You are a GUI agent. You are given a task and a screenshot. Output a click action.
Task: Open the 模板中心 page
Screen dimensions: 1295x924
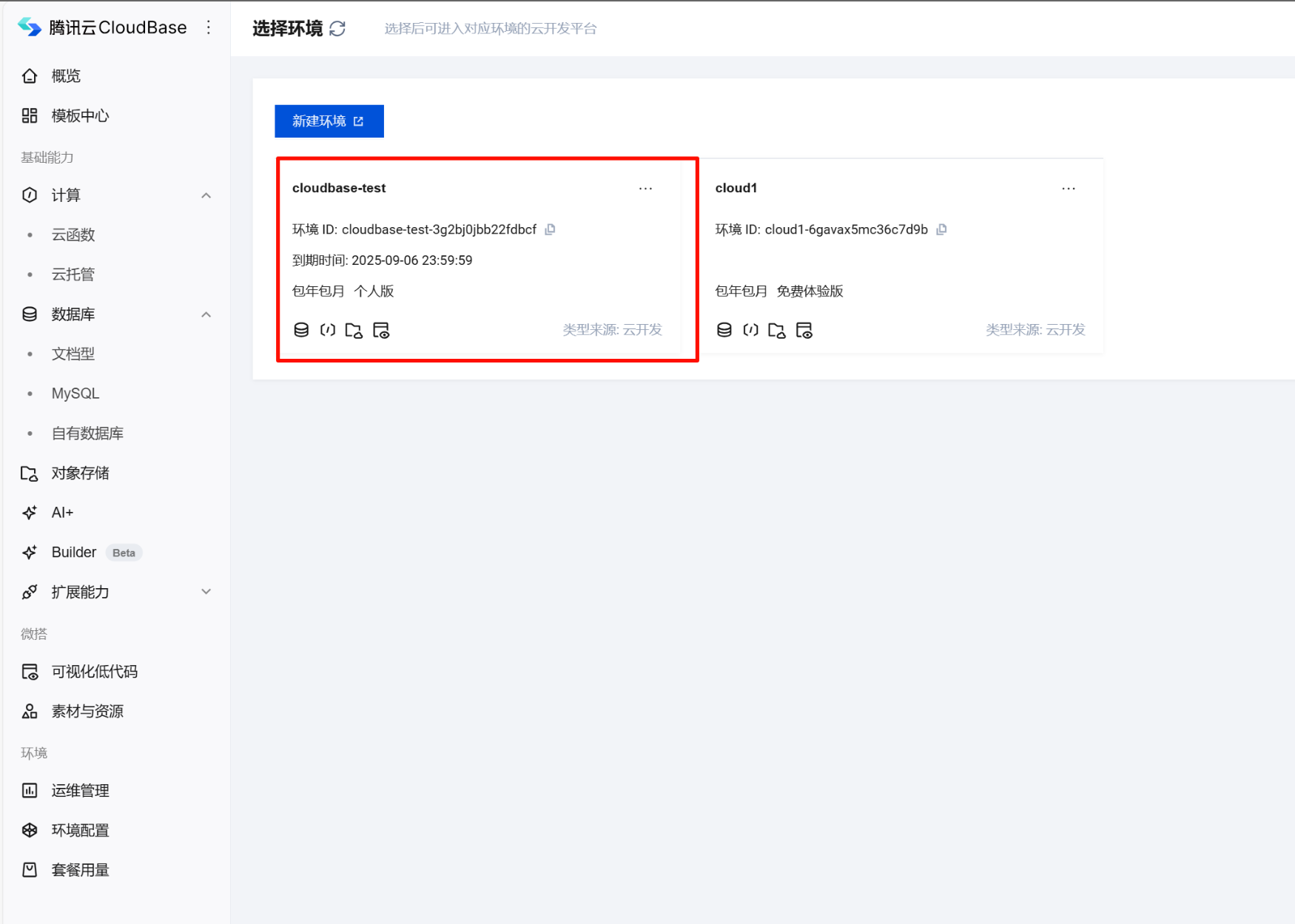(79, 115)
